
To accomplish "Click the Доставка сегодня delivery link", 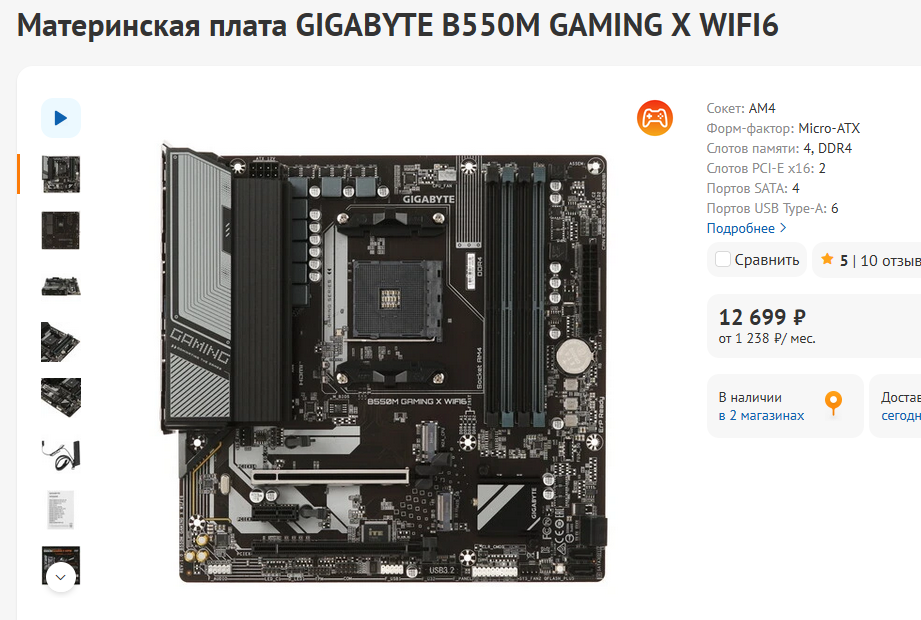I will [x=900, y=406].
